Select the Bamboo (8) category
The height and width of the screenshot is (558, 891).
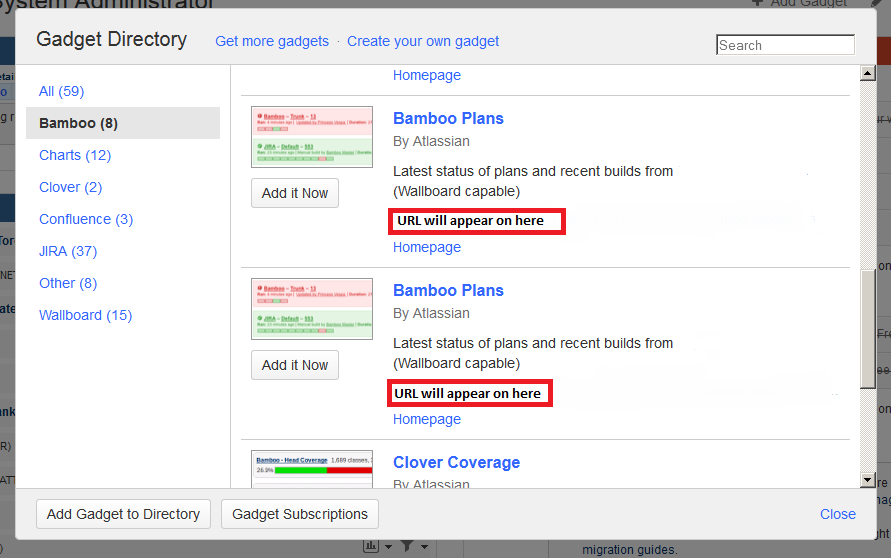(123, 123)
